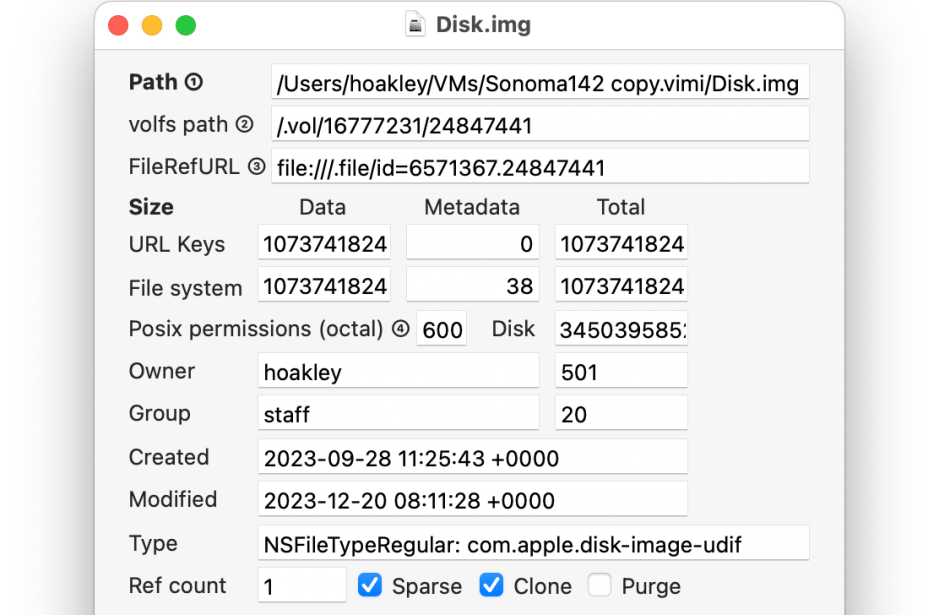Image resolution: width=939 pixels, height=615 pixels.
Task: Click the Owner name field showing hoakley
Action: coord(398,372)
